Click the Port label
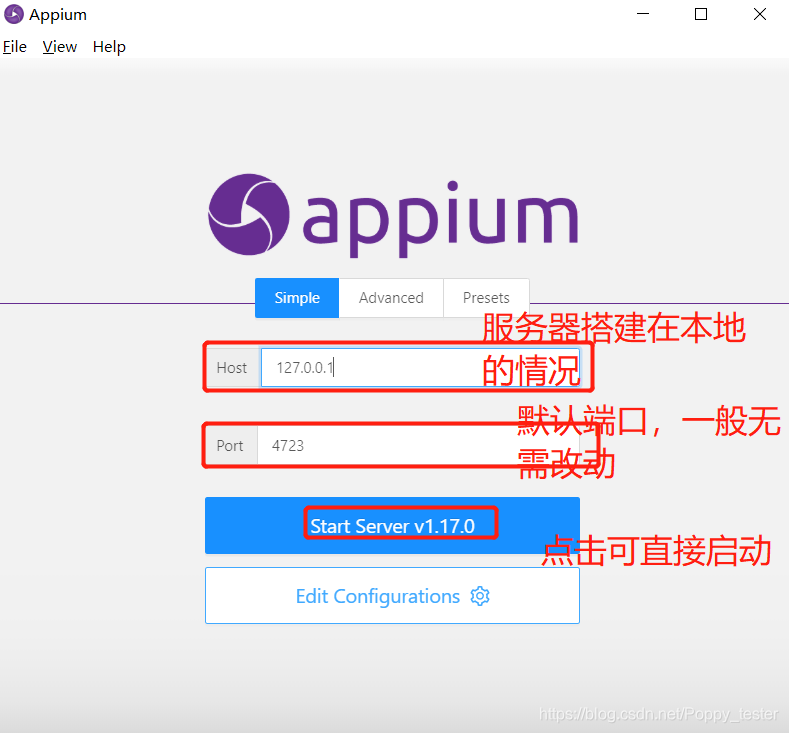The height and width of the screenshot is (733, 789). (230, 446)
